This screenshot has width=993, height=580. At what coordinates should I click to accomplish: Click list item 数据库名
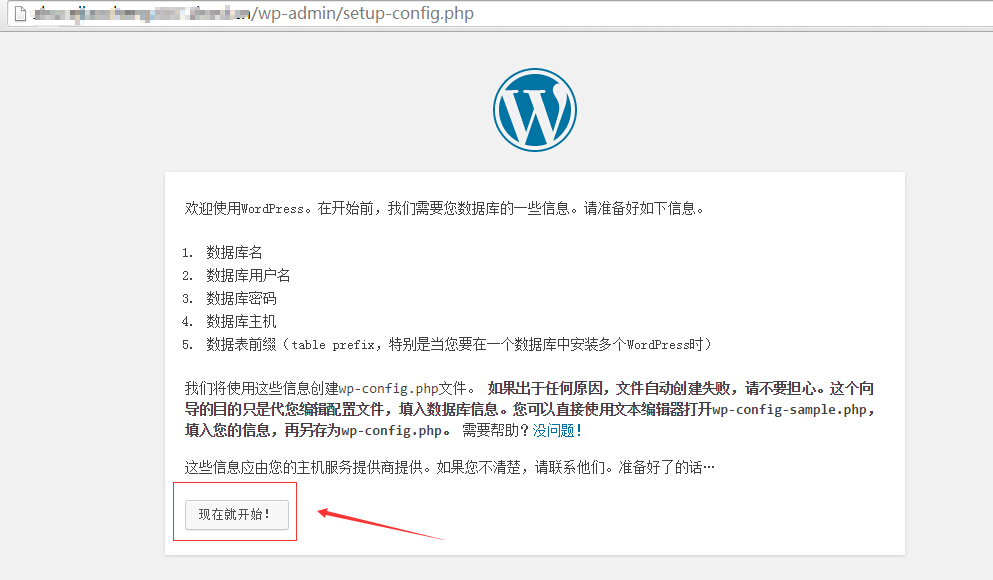(x=234, y=253)
